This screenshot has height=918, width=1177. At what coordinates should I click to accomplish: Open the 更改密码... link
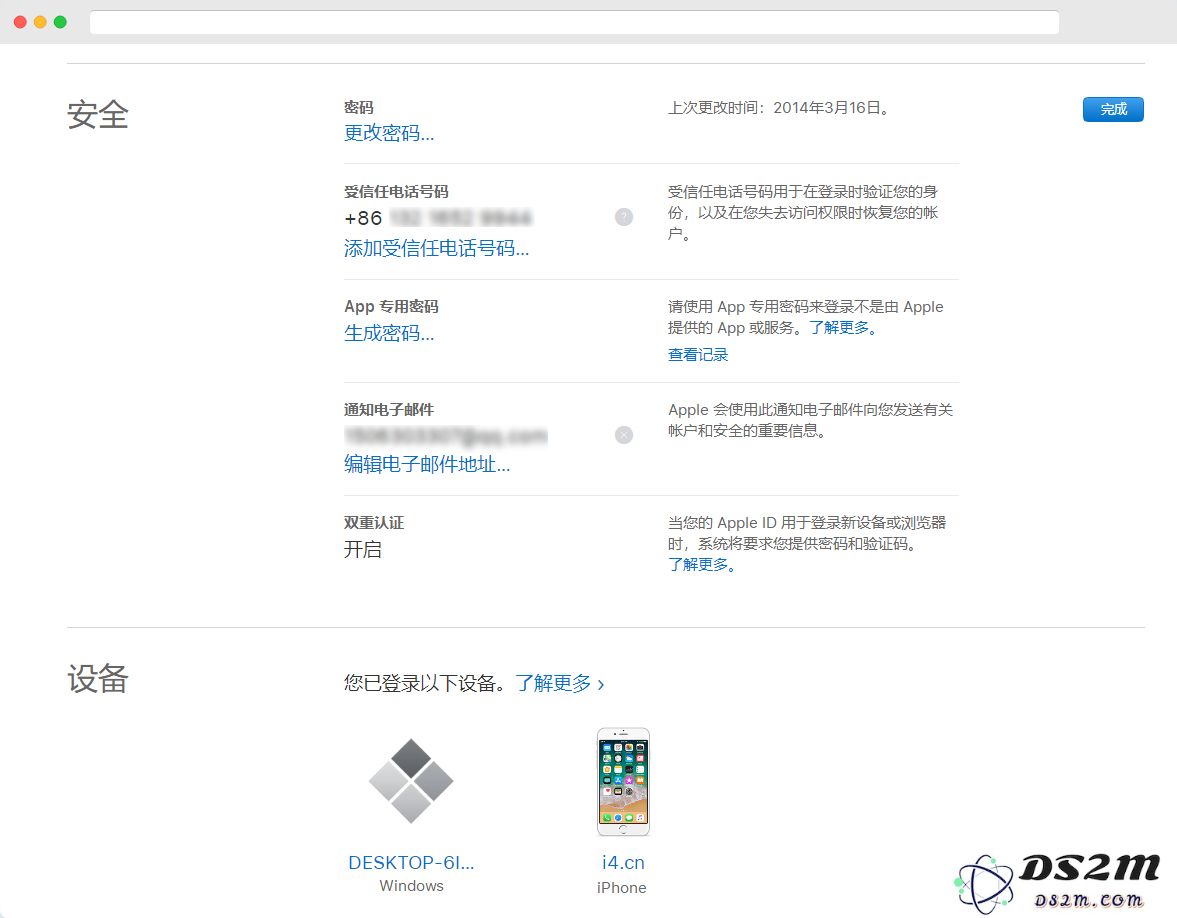(389, 134)
